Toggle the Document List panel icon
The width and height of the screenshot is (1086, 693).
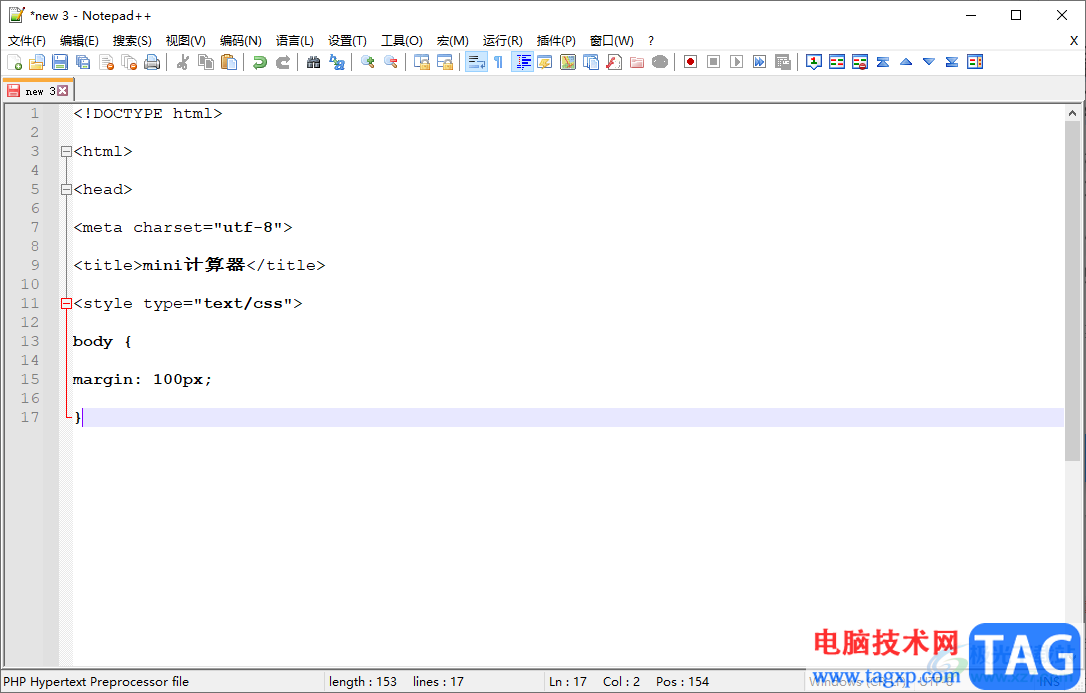(x=591, y=62)
